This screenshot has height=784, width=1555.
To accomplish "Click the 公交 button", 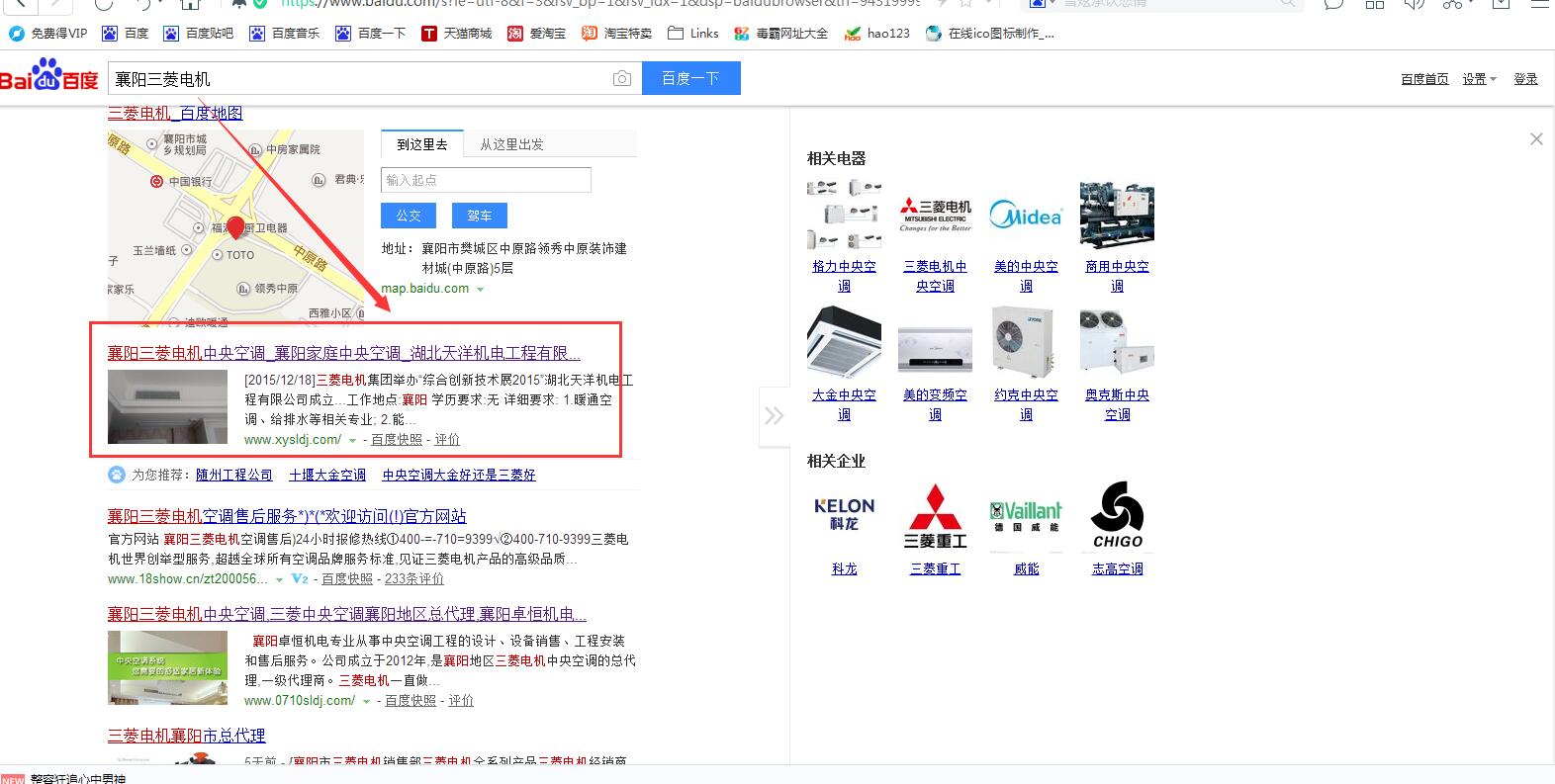I will [x=409, y=216].
